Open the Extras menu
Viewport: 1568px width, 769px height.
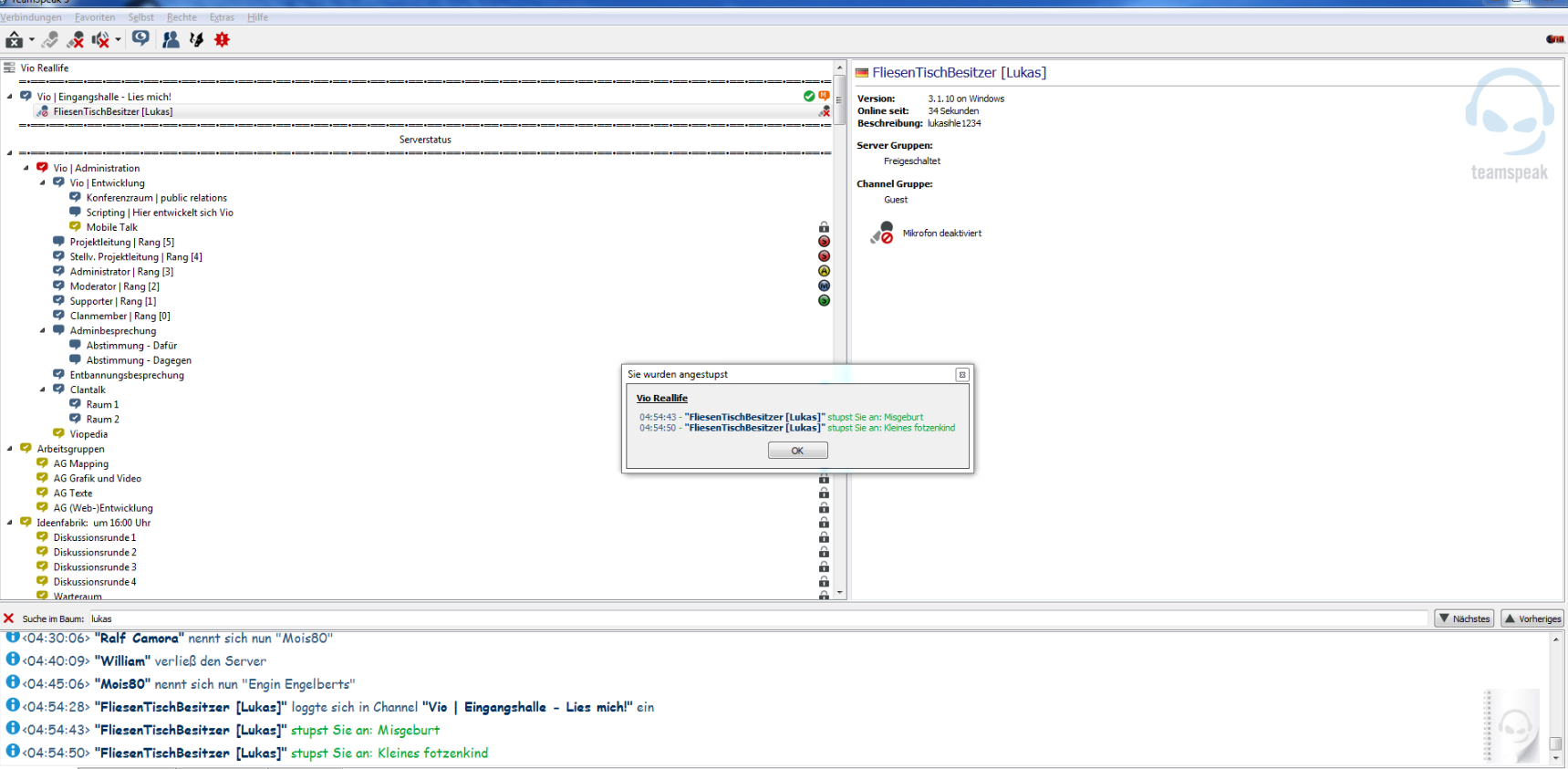222,17
